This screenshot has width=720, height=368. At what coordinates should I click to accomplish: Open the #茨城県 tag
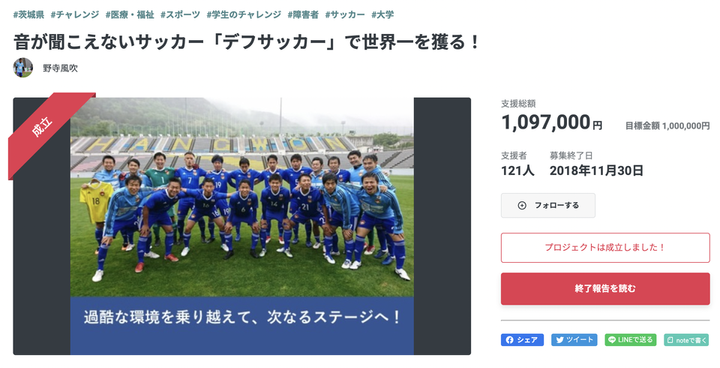pyautogui.click(x=28, y=15)
